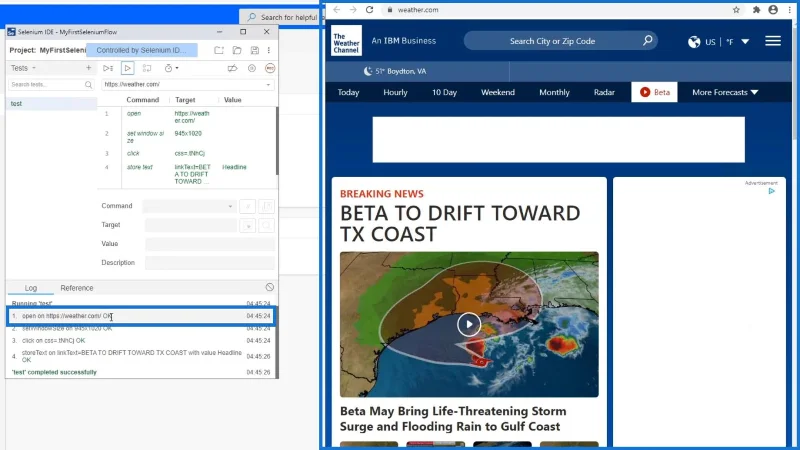Toggle disable breakpoints icon

point(232,68)
